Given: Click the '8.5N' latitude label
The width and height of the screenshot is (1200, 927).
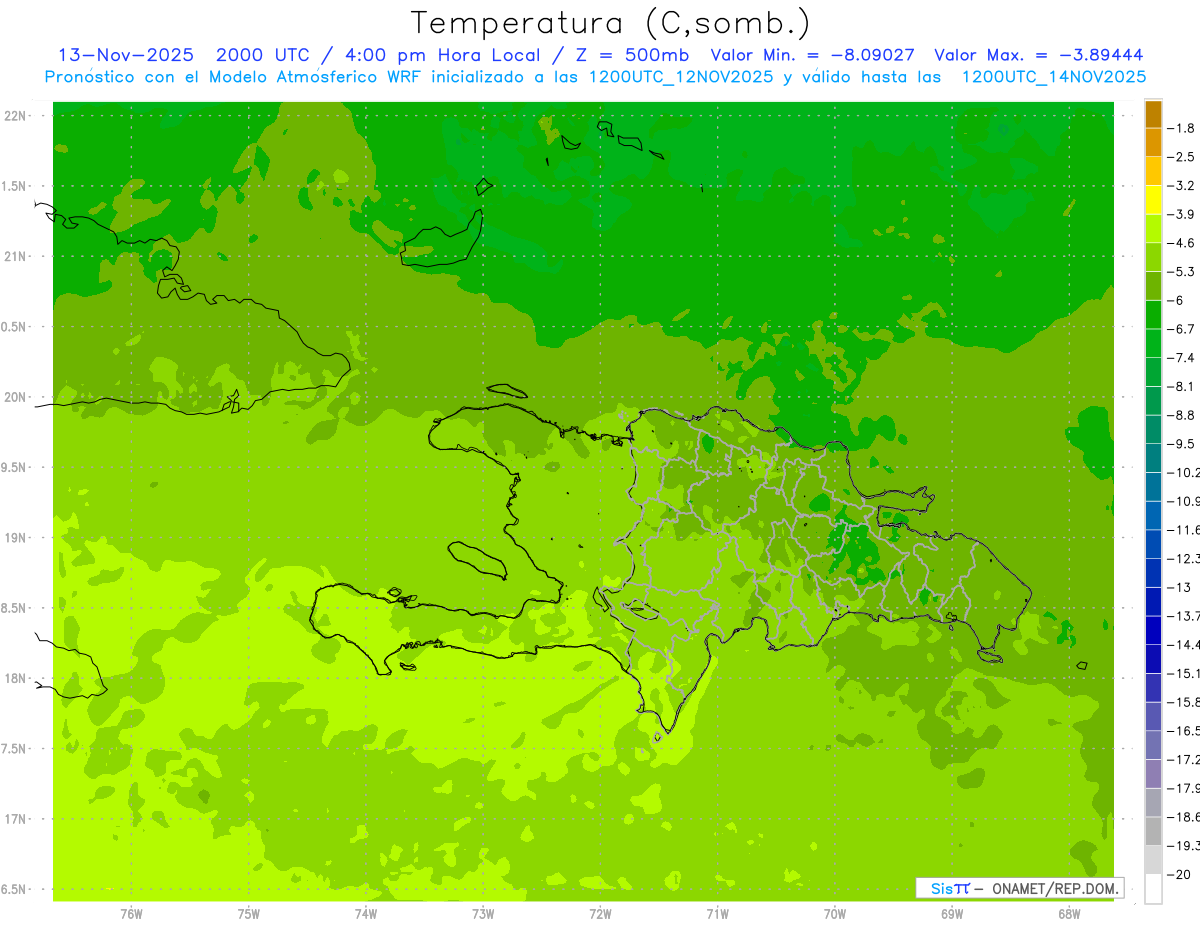Looking at the screenshot, I should (x=15, y=609).
